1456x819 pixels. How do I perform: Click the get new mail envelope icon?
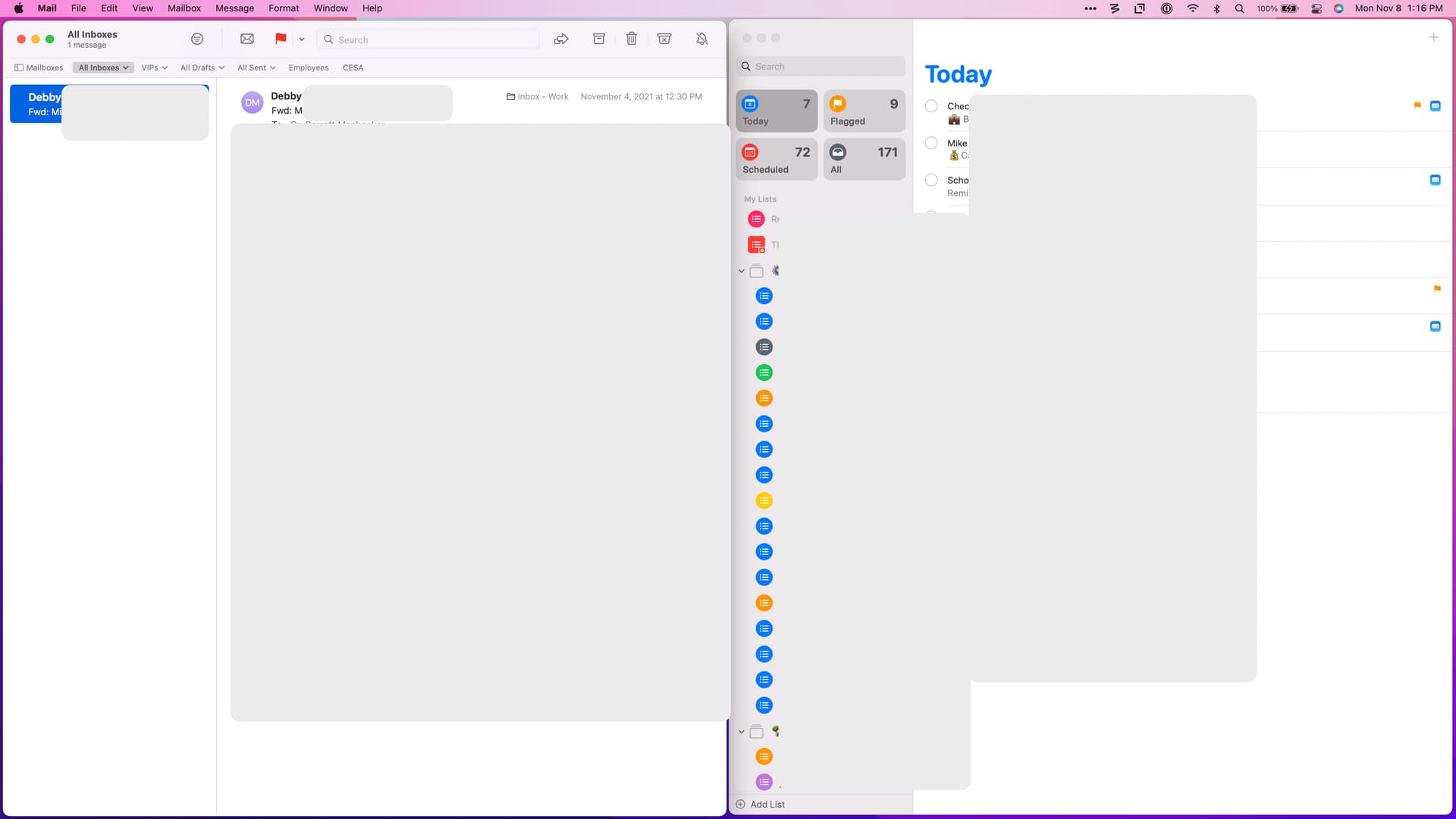pyautogui.click(x=247, y=39)
